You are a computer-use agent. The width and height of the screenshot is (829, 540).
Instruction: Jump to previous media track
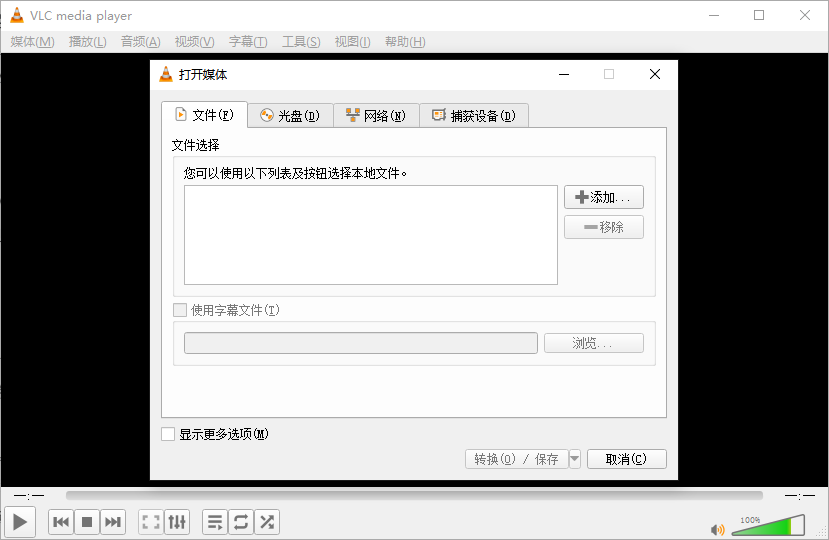click(61, 522)
